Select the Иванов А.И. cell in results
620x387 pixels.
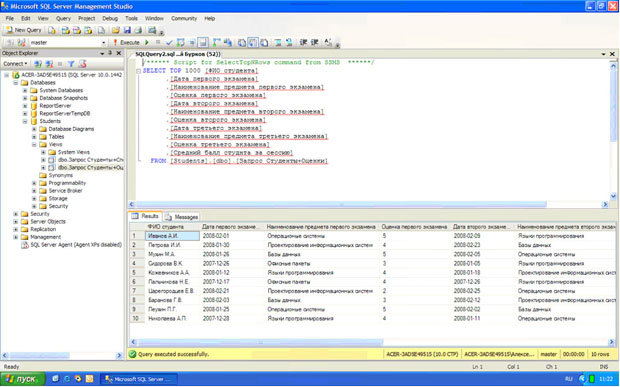(x=172, y=236)
